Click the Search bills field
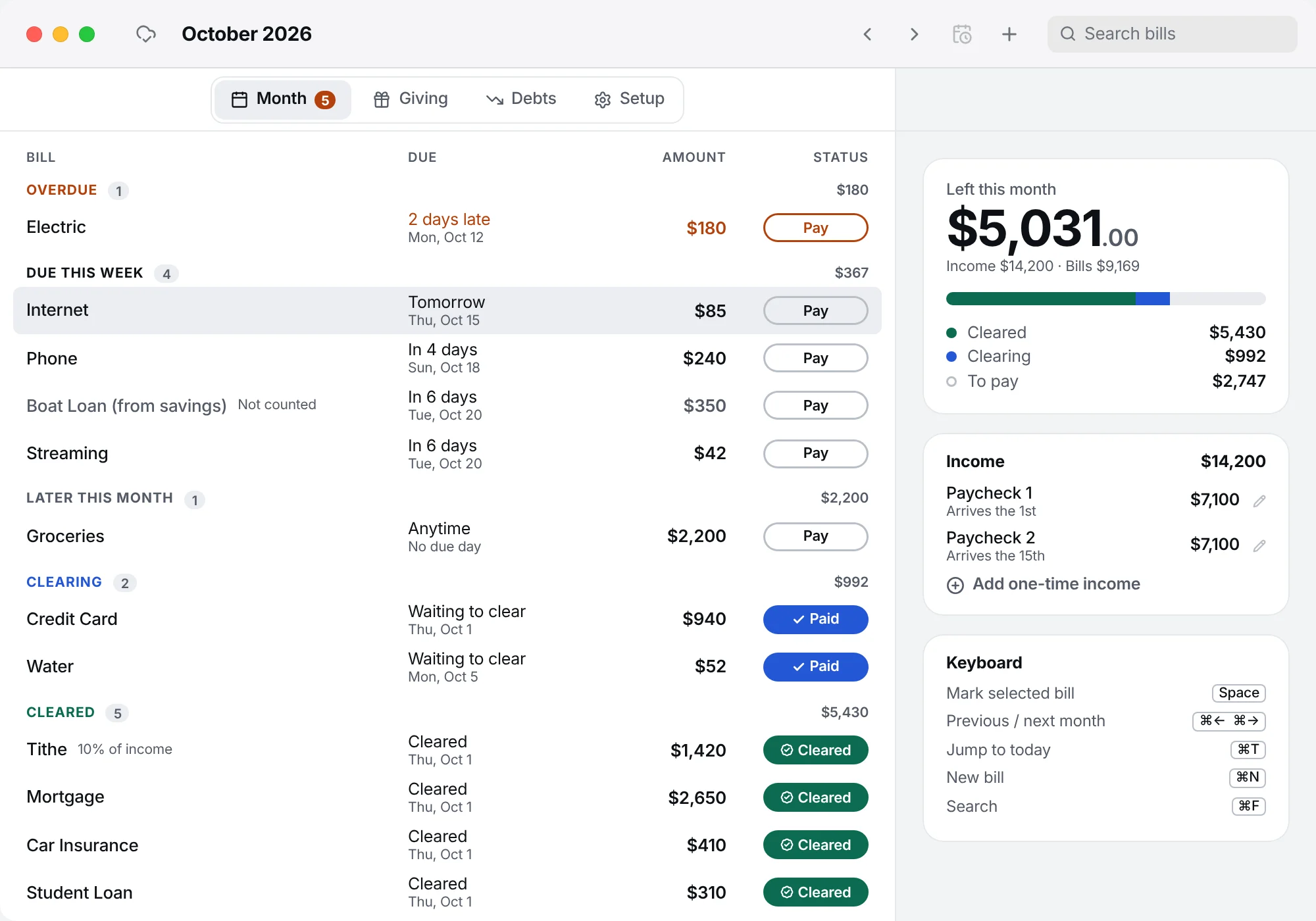 [x=1172, y=34]
